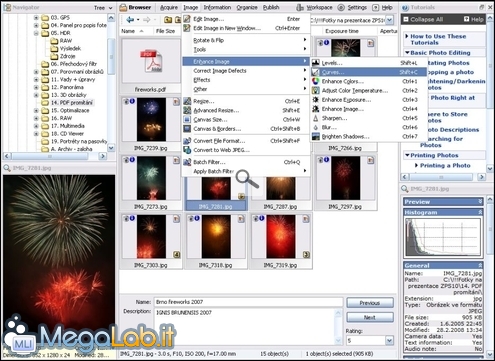Click the Levels icon in Enhance submenu
The width and height of the screenshot is (495, 361).
[315, 63]
